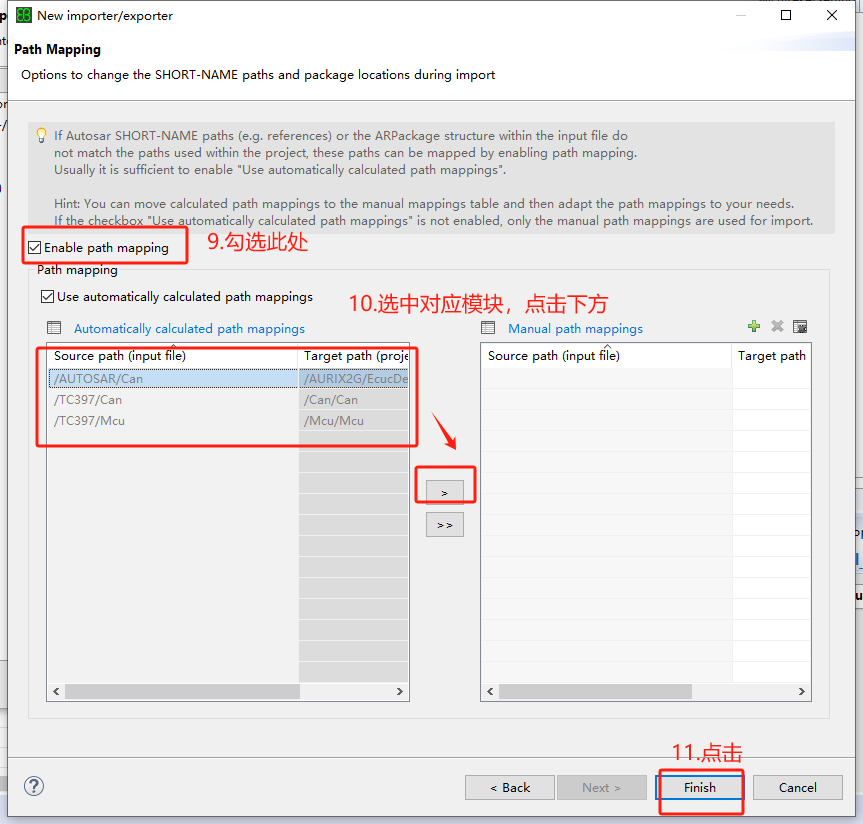The image size is (863, 824).
Task: Click the gray X delete mapping icon
Action: [x=777, y=327]
